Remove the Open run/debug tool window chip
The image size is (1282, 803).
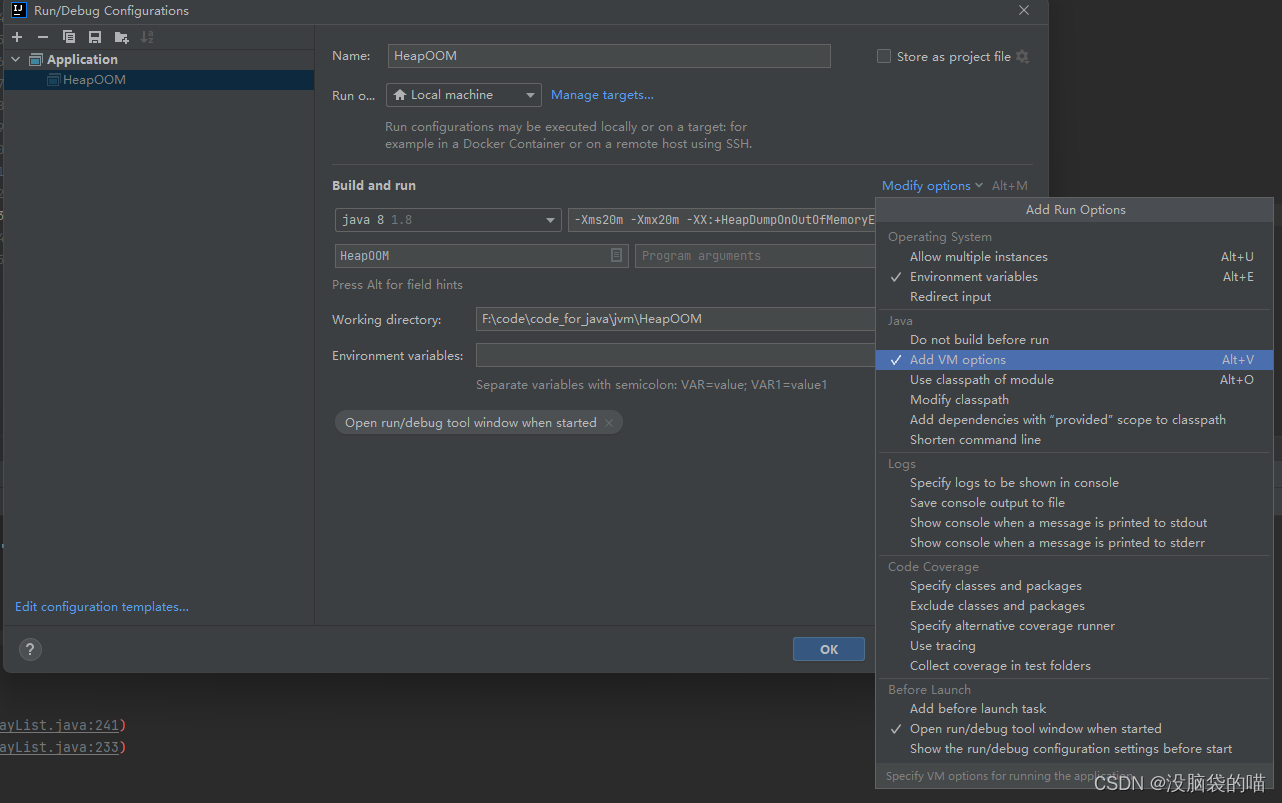(608, 423)
